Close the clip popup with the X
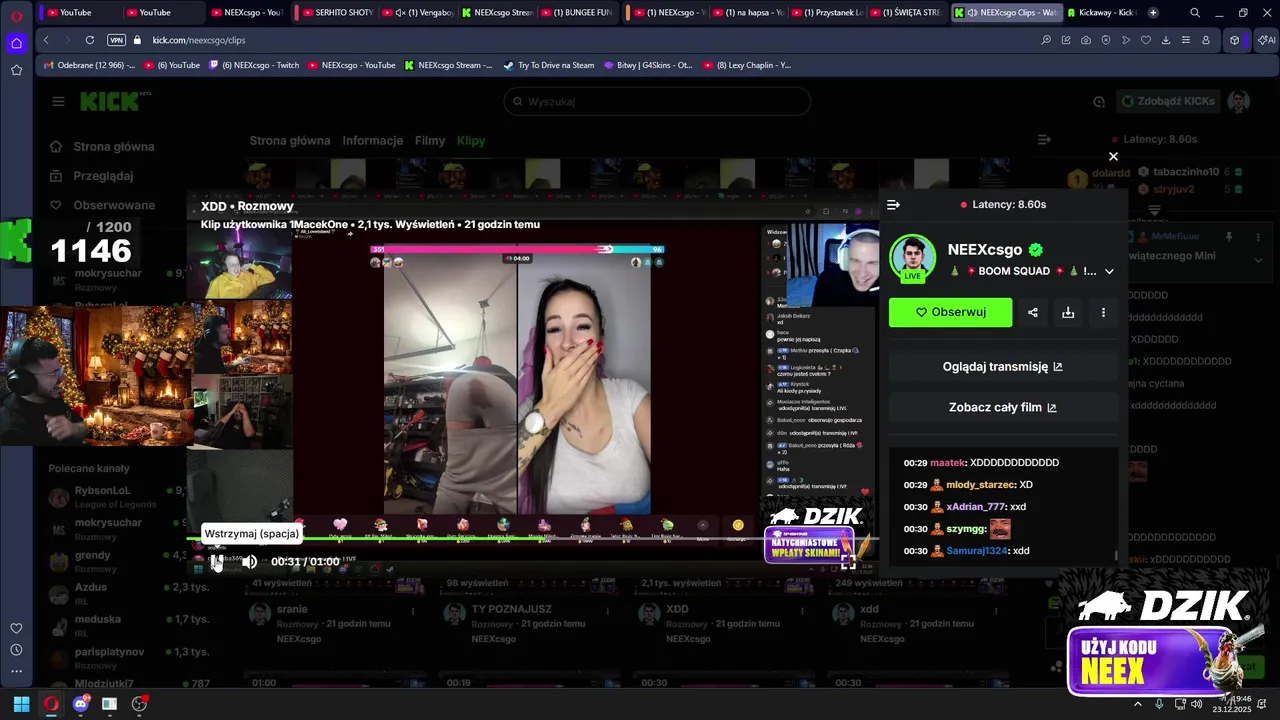Screen dimensions: 1280x720 point(1113,156)
